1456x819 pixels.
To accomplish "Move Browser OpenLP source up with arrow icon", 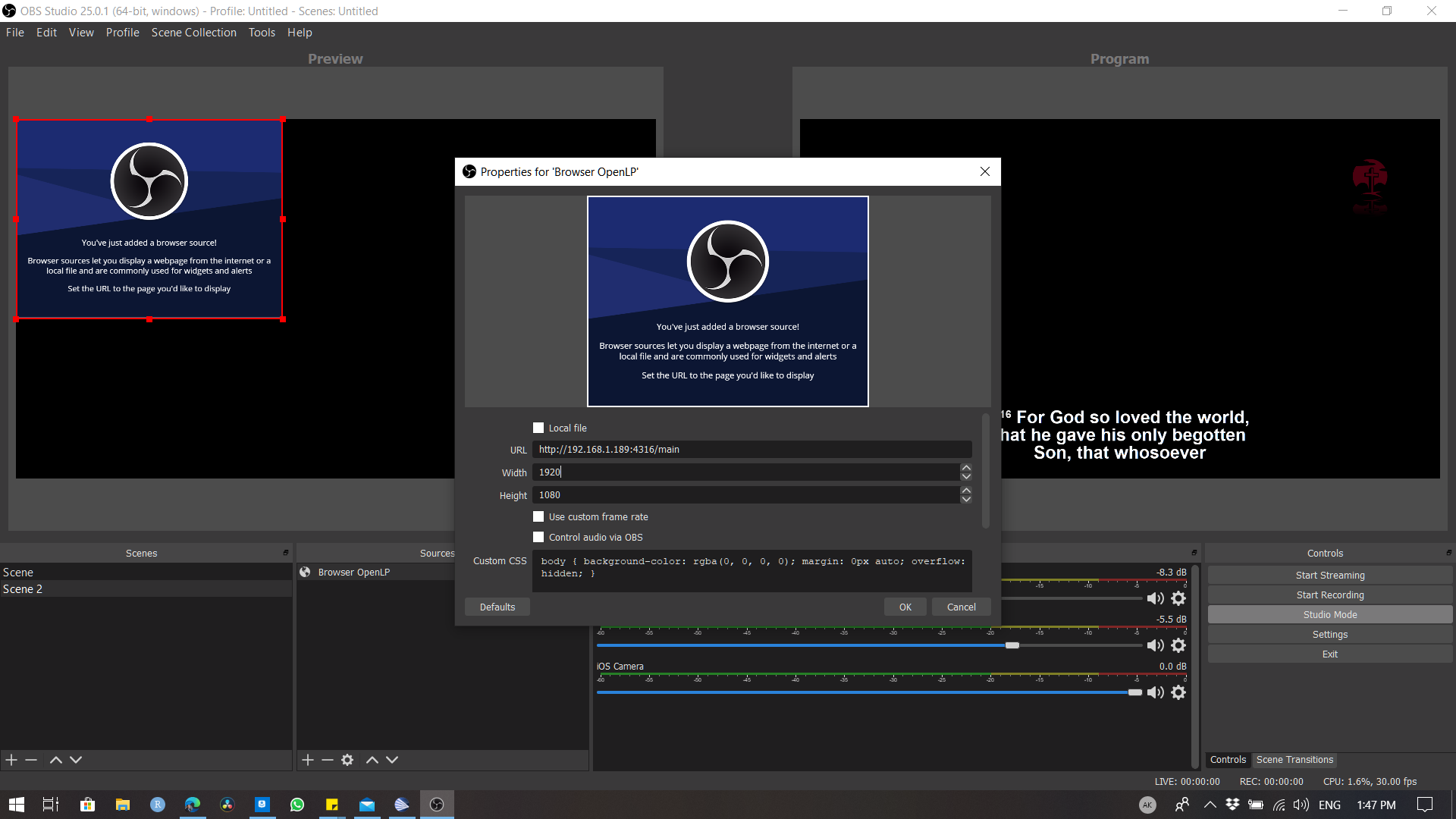I will [372, 759].
